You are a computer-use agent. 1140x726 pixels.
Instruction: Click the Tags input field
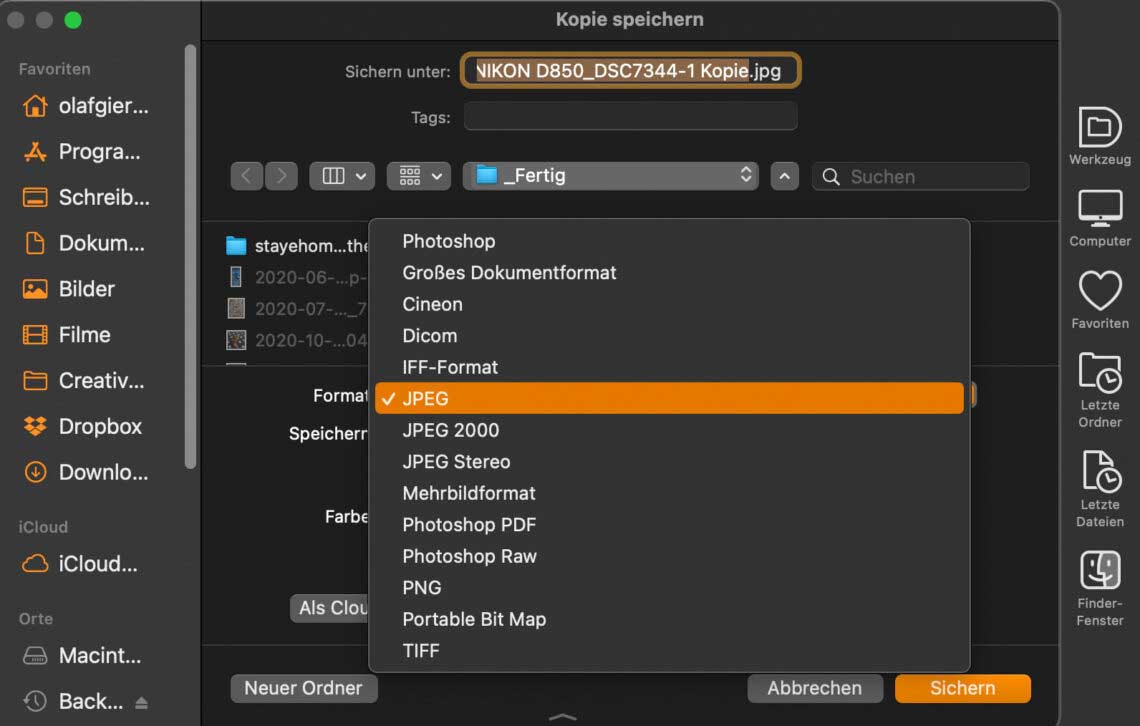pyautogui.click(x=630, y=116)
